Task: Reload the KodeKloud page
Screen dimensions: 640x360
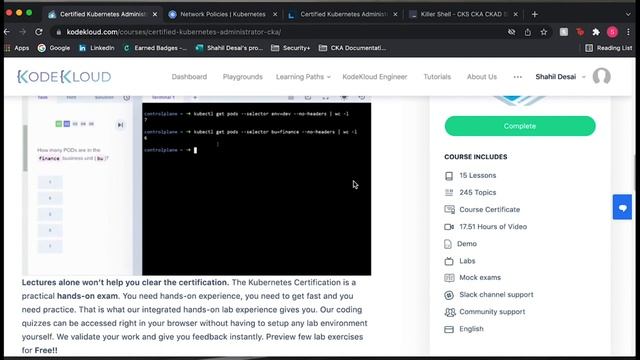Action: point(39,32)
